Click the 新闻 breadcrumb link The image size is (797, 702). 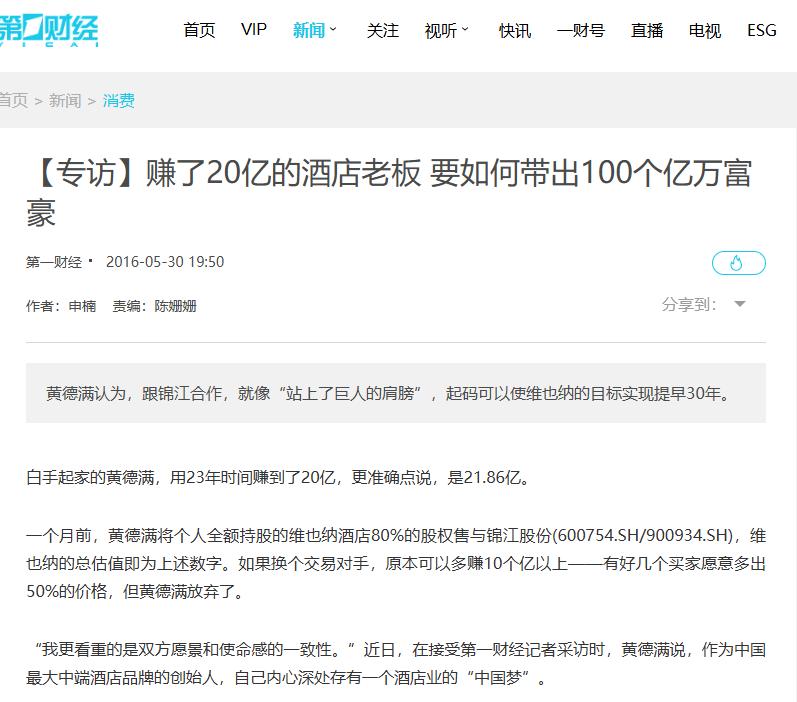point(65,101)
